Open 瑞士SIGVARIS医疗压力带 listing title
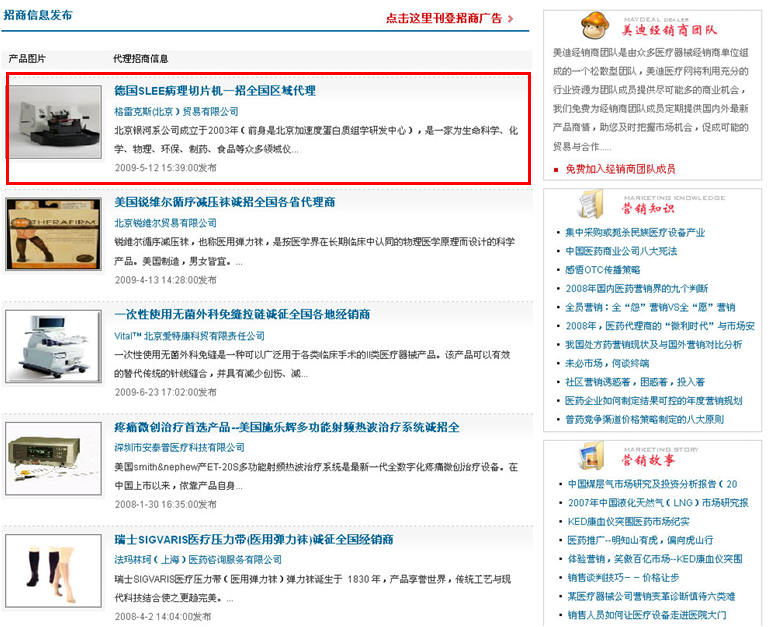Image resolution: width=772 pixels, height=627 pixels. pos(254,539)
